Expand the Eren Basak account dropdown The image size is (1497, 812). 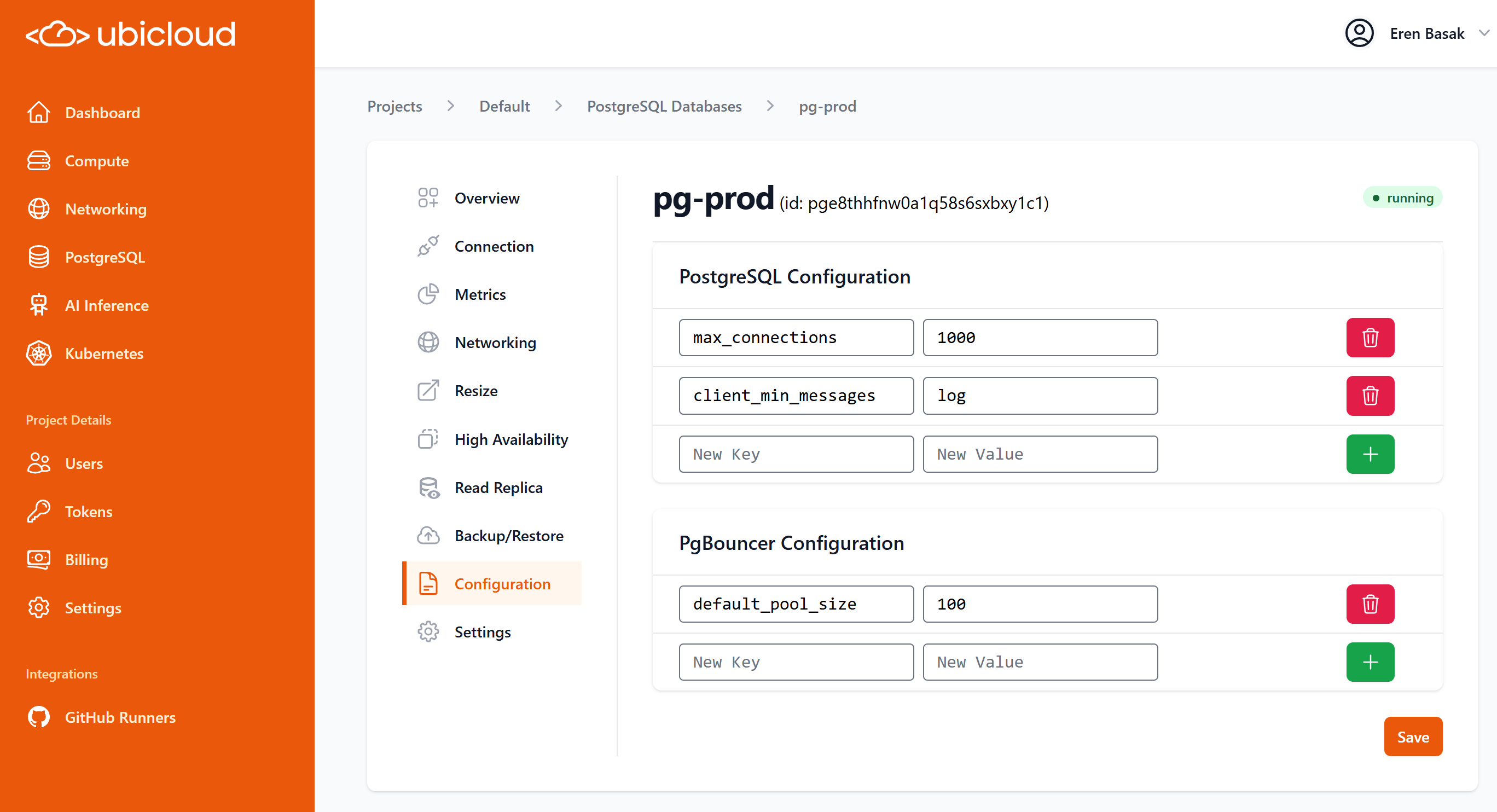pyautogui.click(x=1484, y=33)
